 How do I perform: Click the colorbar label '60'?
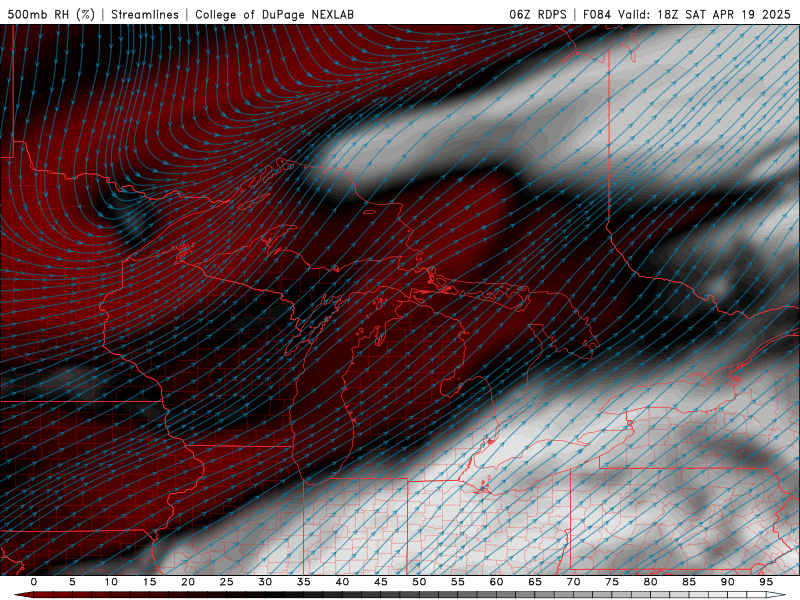point(496,582)
